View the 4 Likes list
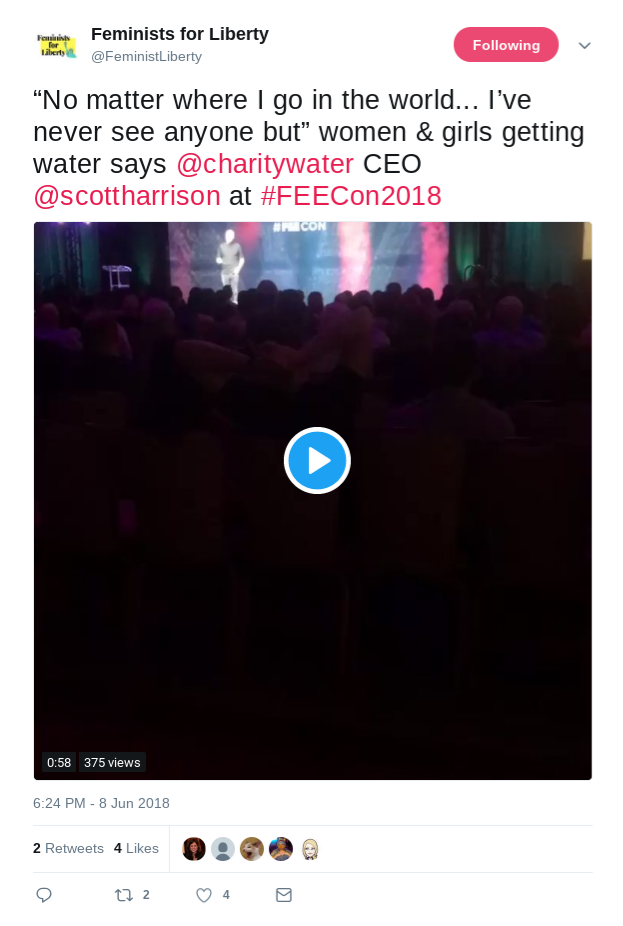623x926 pixels. [x=136, y=848]
